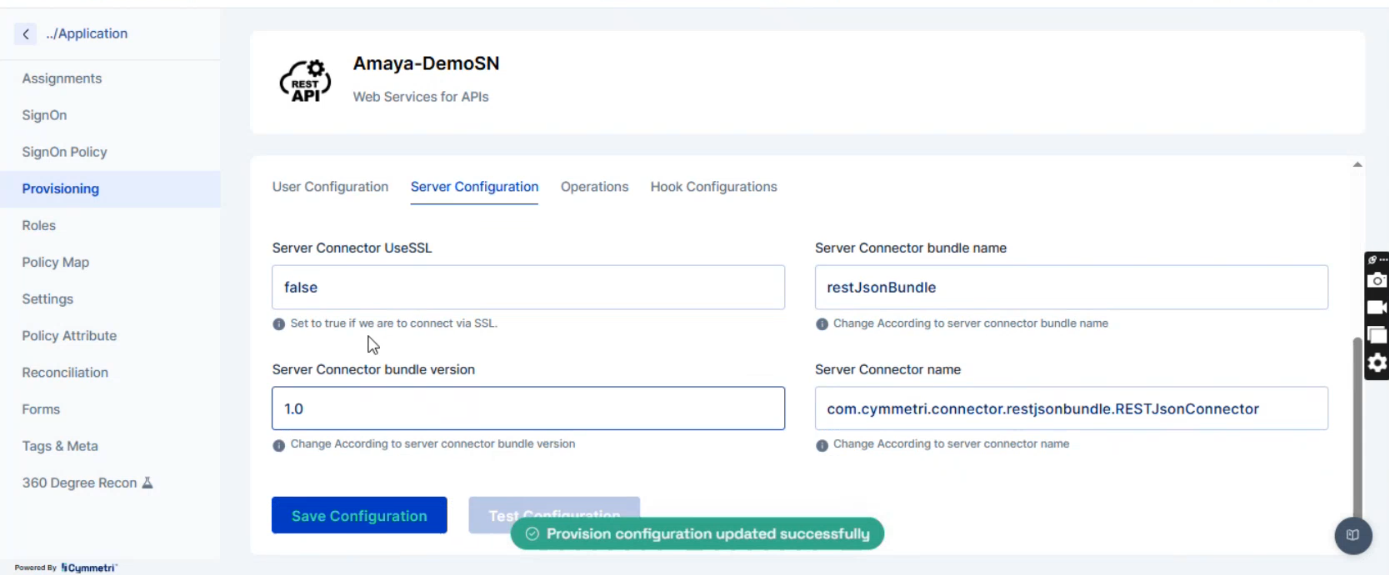Click the video record icon in the side toolbar
The height and width of the screenshot is (575, 1389).
pos(1377,308)
